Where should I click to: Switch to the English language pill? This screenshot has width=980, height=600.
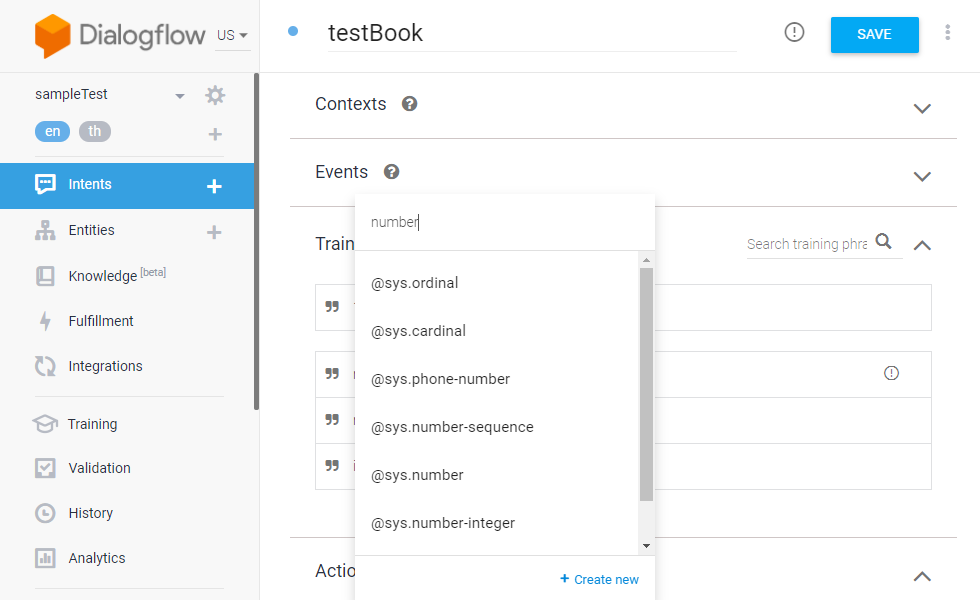pos(53,131)
